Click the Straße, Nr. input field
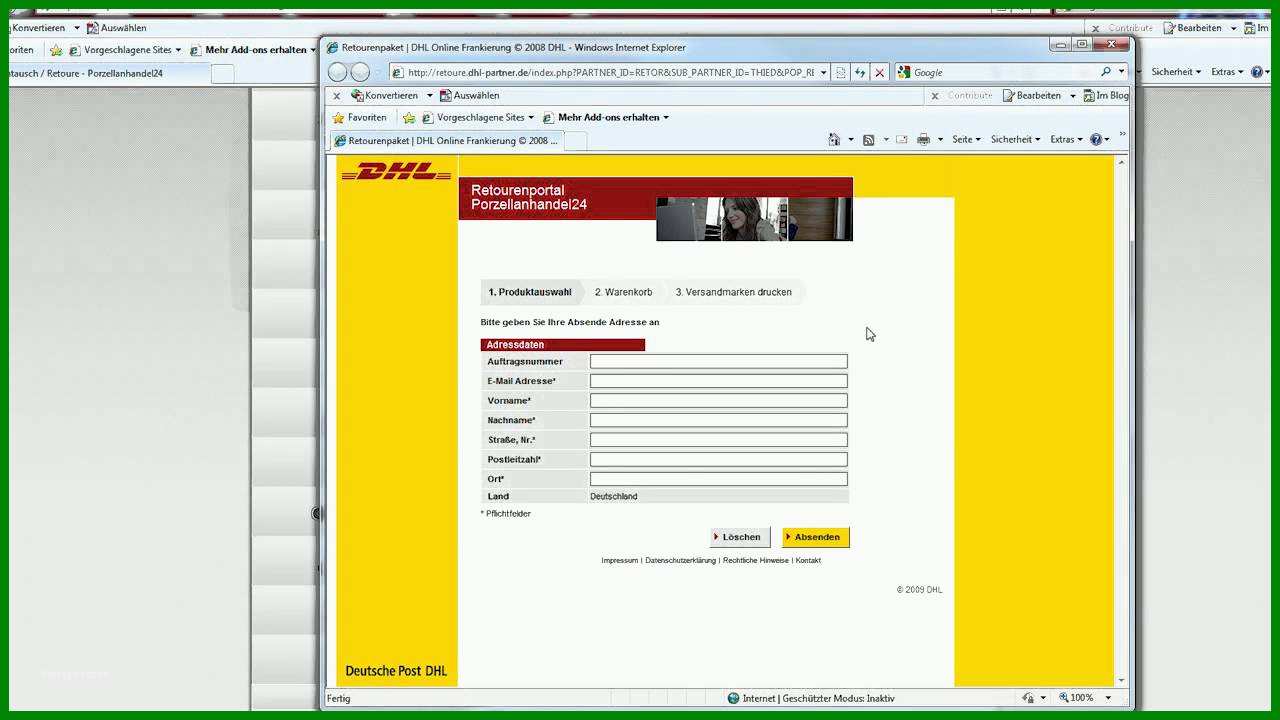 (x=719, y=440)
